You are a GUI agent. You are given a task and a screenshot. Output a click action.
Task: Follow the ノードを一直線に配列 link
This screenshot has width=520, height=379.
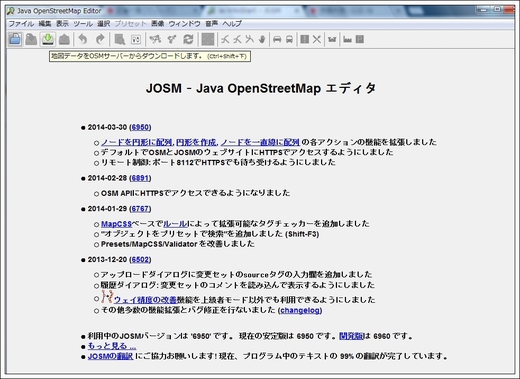pos(260,142)
